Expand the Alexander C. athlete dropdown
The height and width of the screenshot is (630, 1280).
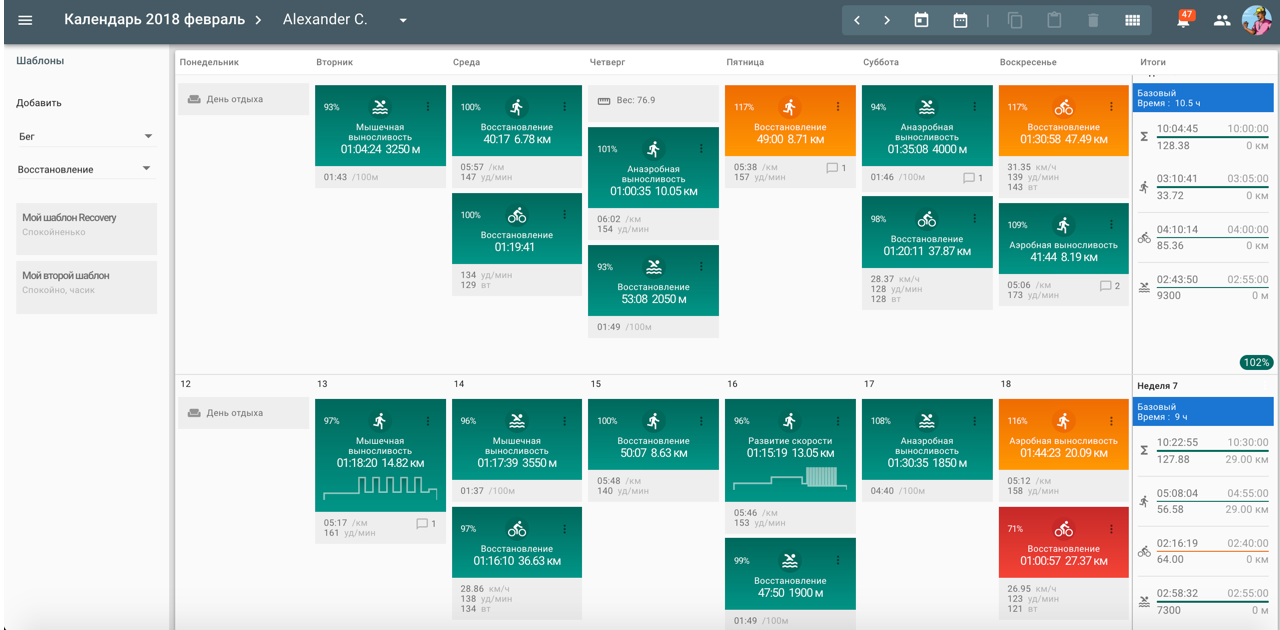[x=403, y=20]
